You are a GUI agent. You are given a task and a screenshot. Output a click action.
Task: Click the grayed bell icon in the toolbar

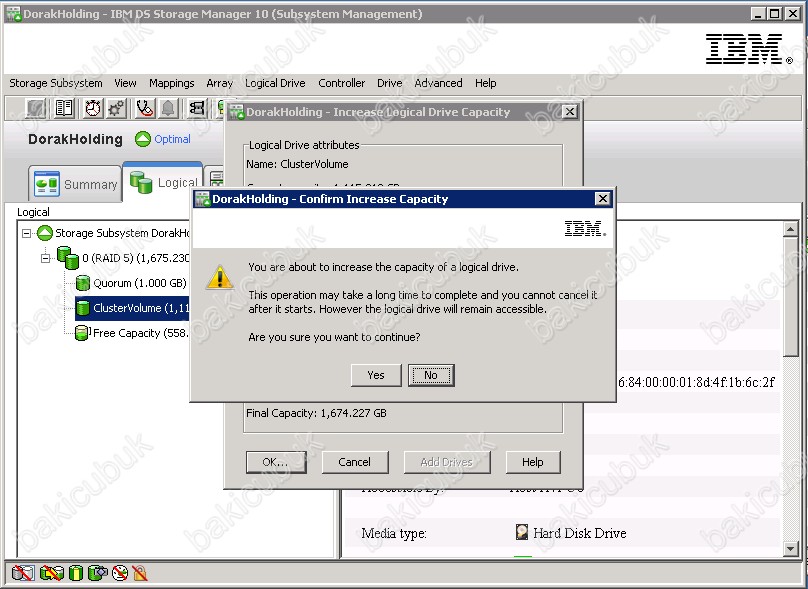pos(168,108)
